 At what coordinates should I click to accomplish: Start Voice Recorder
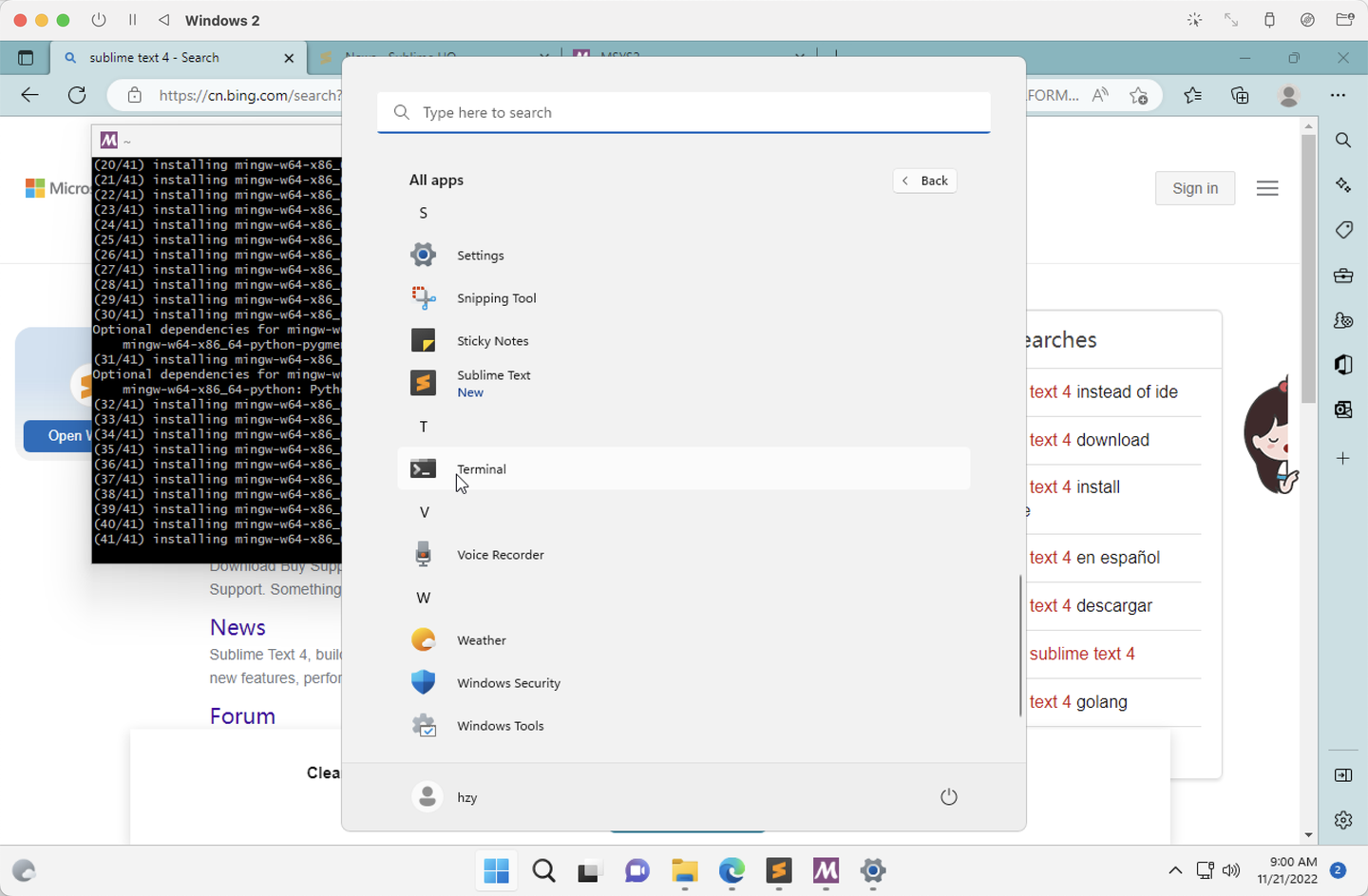point(500,554)
